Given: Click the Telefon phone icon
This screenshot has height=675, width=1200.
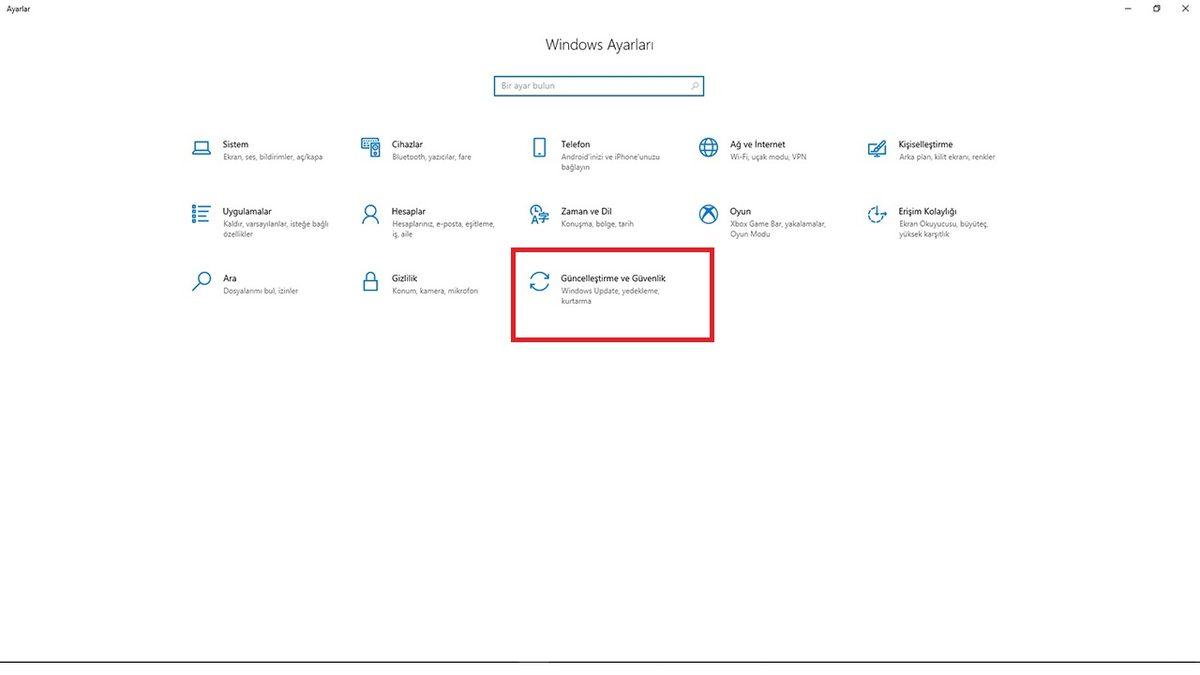Looking at the screenshot, I should tap(538, 148).
